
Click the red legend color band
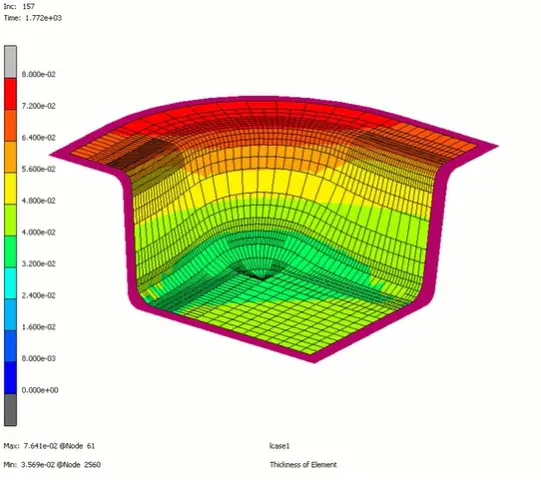[x=10, y=94]
